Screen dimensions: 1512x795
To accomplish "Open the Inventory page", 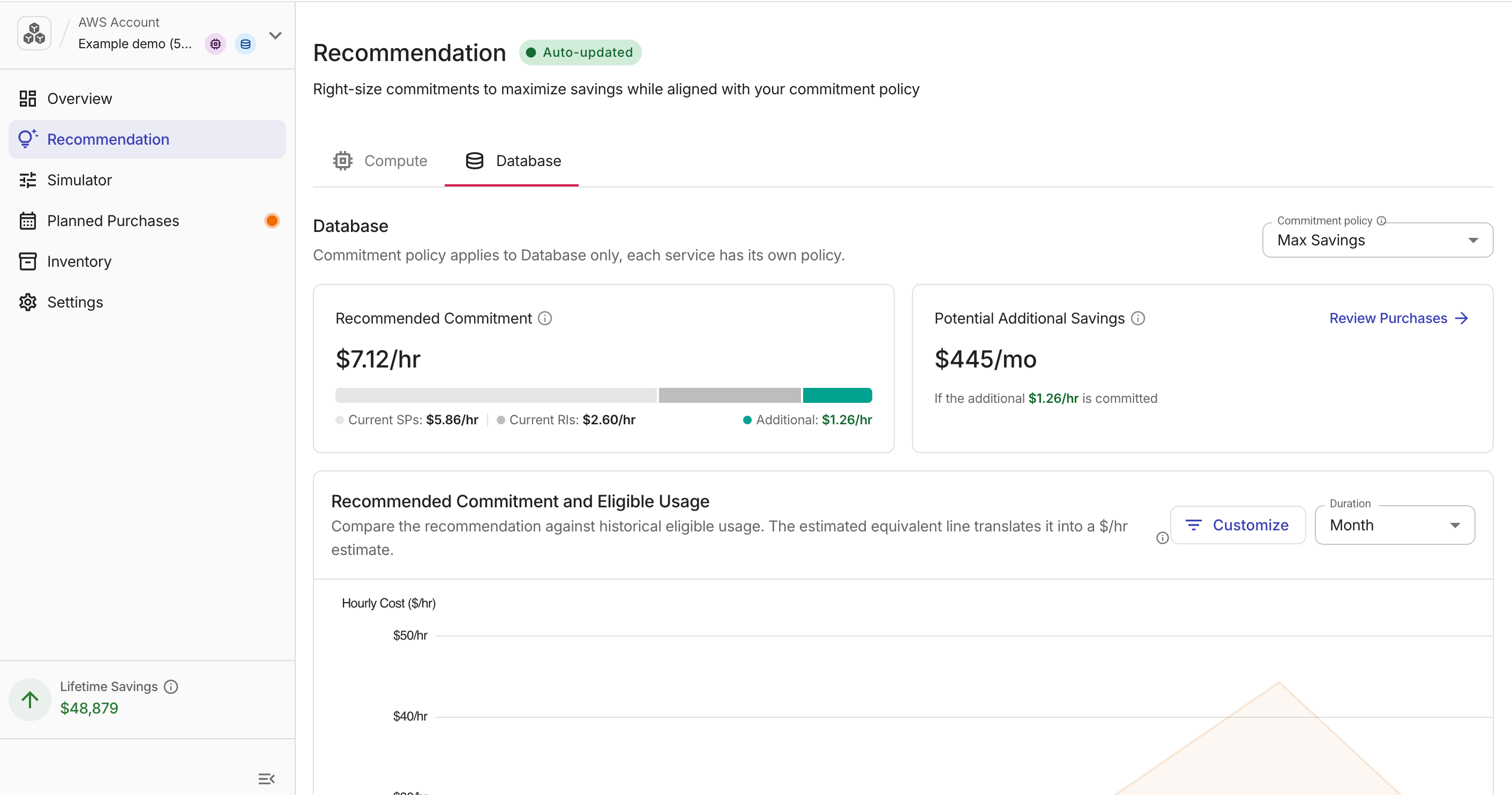I will (147, 261).
